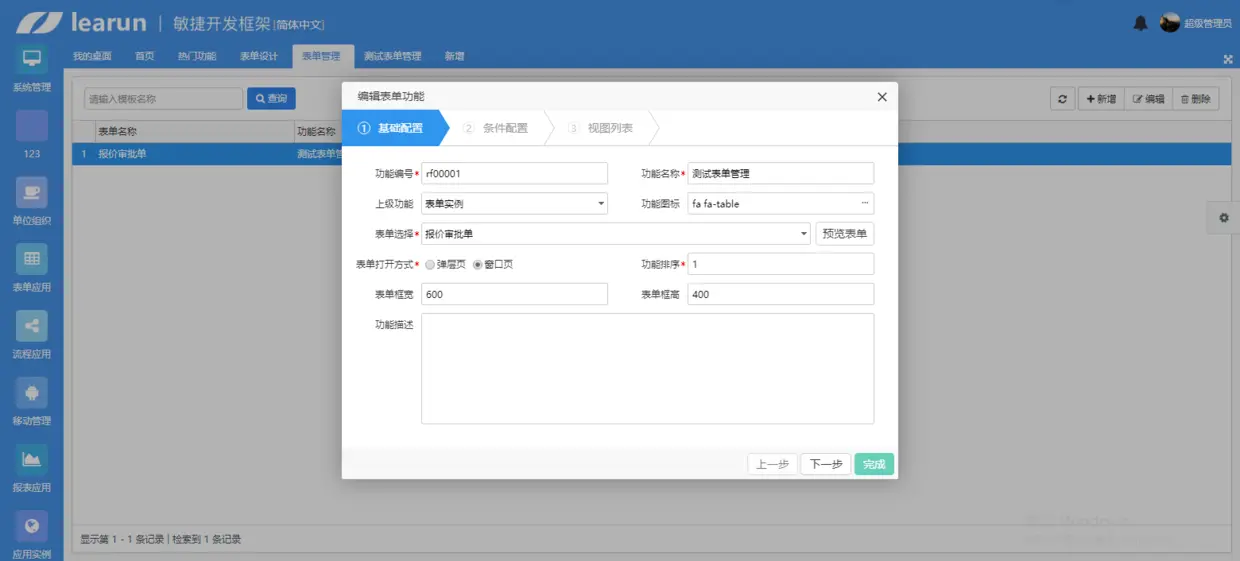Select 弹层页 radio option
This screenshot has height=561, width=1240.
pos(430,265)
